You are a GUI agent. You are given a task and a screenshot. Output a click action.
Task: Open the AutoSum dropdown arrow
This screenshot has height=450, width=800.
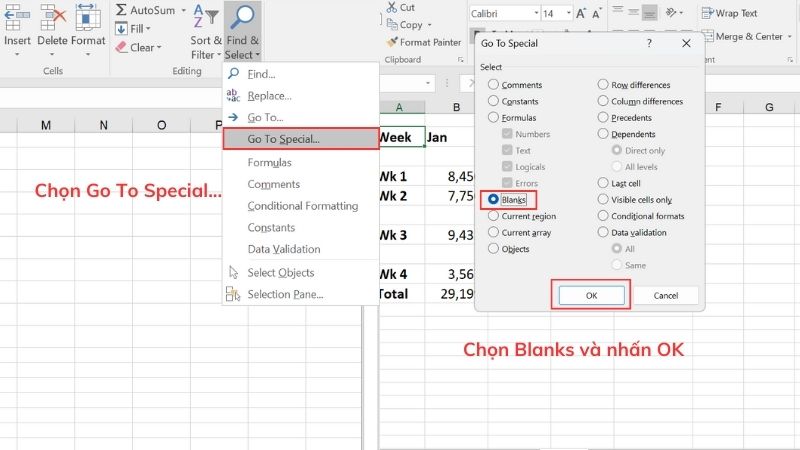point(184,10)
